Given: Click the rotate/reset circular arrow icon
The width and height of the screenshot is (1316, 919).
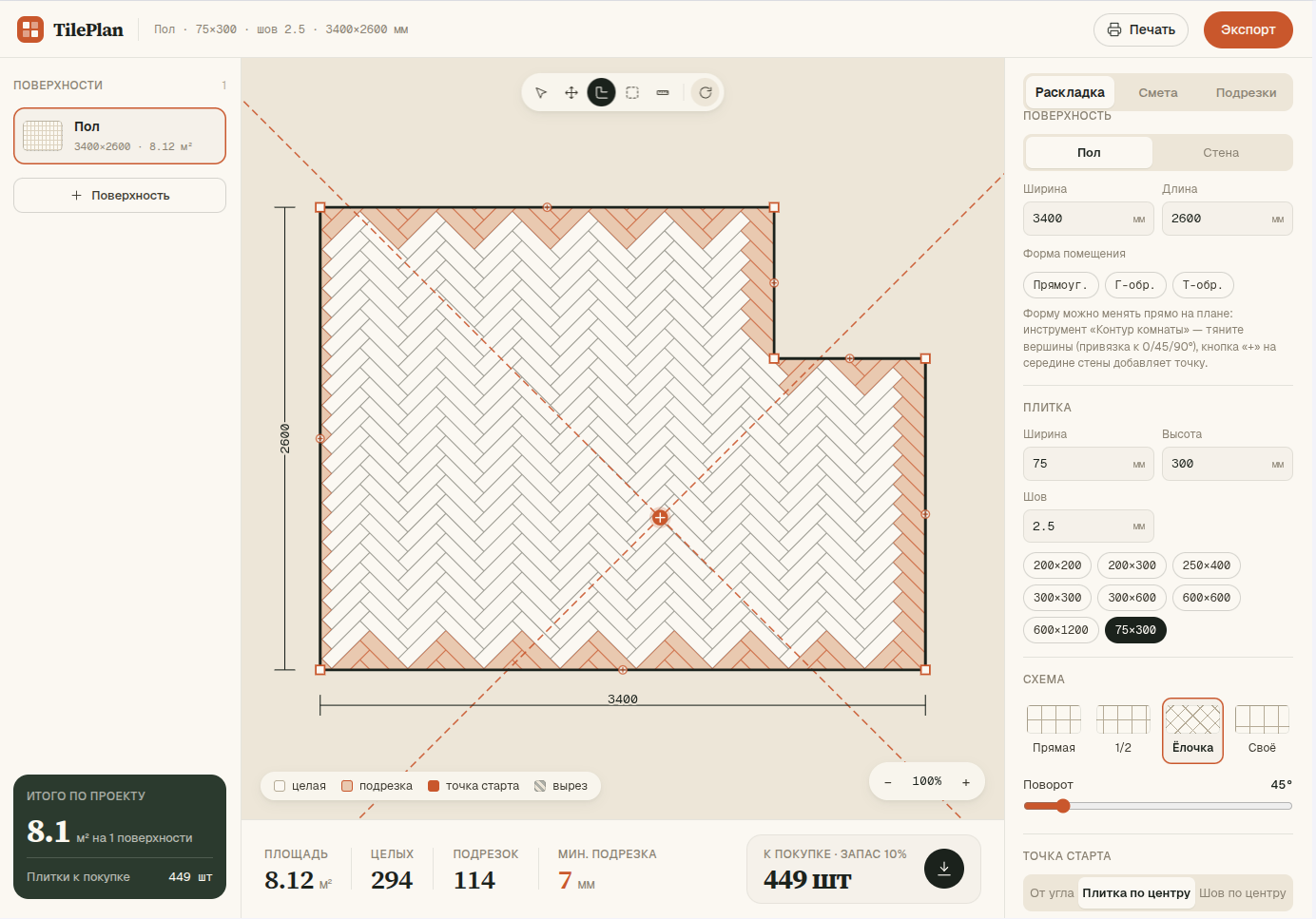Looking at the screenshot, I should (x=706, y=92).
